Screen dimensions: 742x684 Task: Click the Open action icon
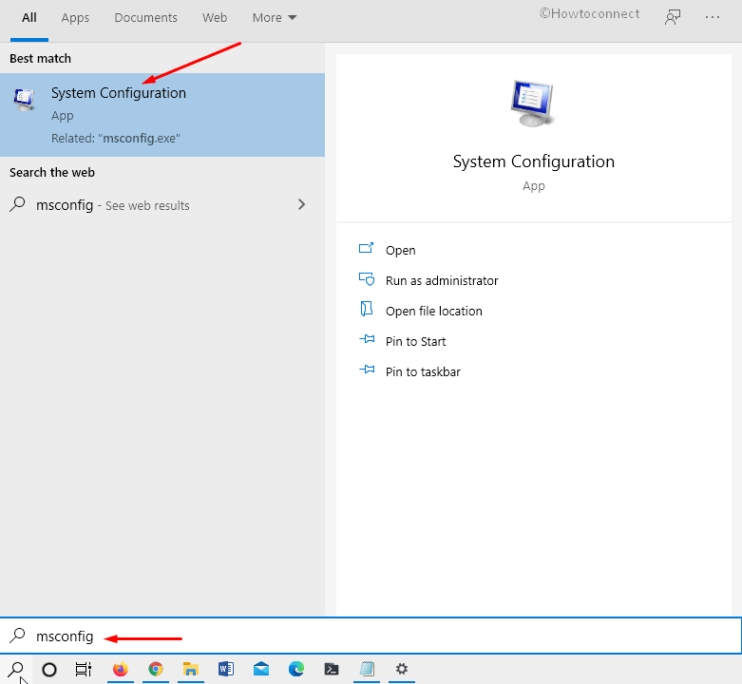(x=366, y=248)
